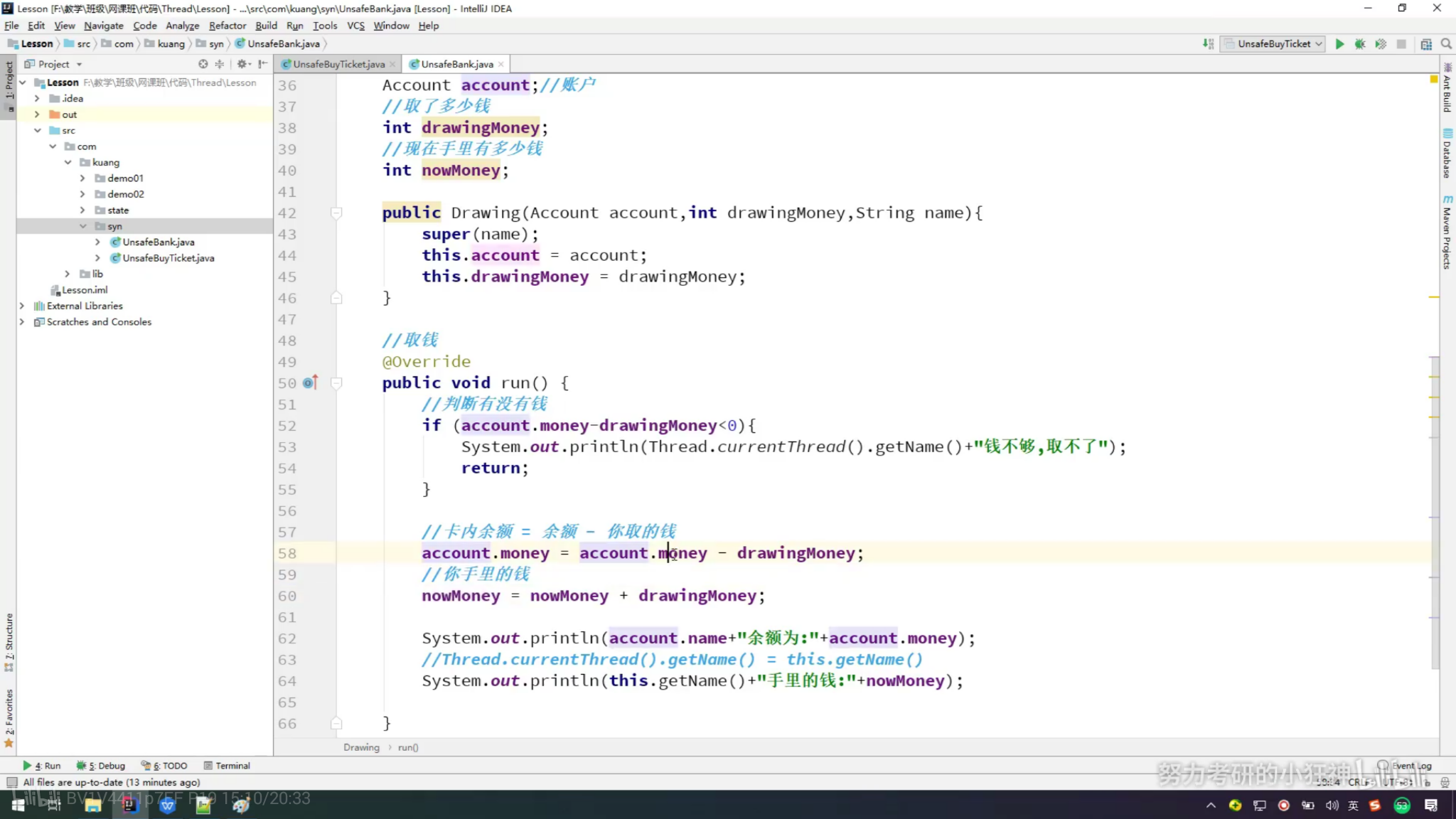Screen dimensions: 1456x819
Task: Open the TODO tool window
Action: coord(164,766)
